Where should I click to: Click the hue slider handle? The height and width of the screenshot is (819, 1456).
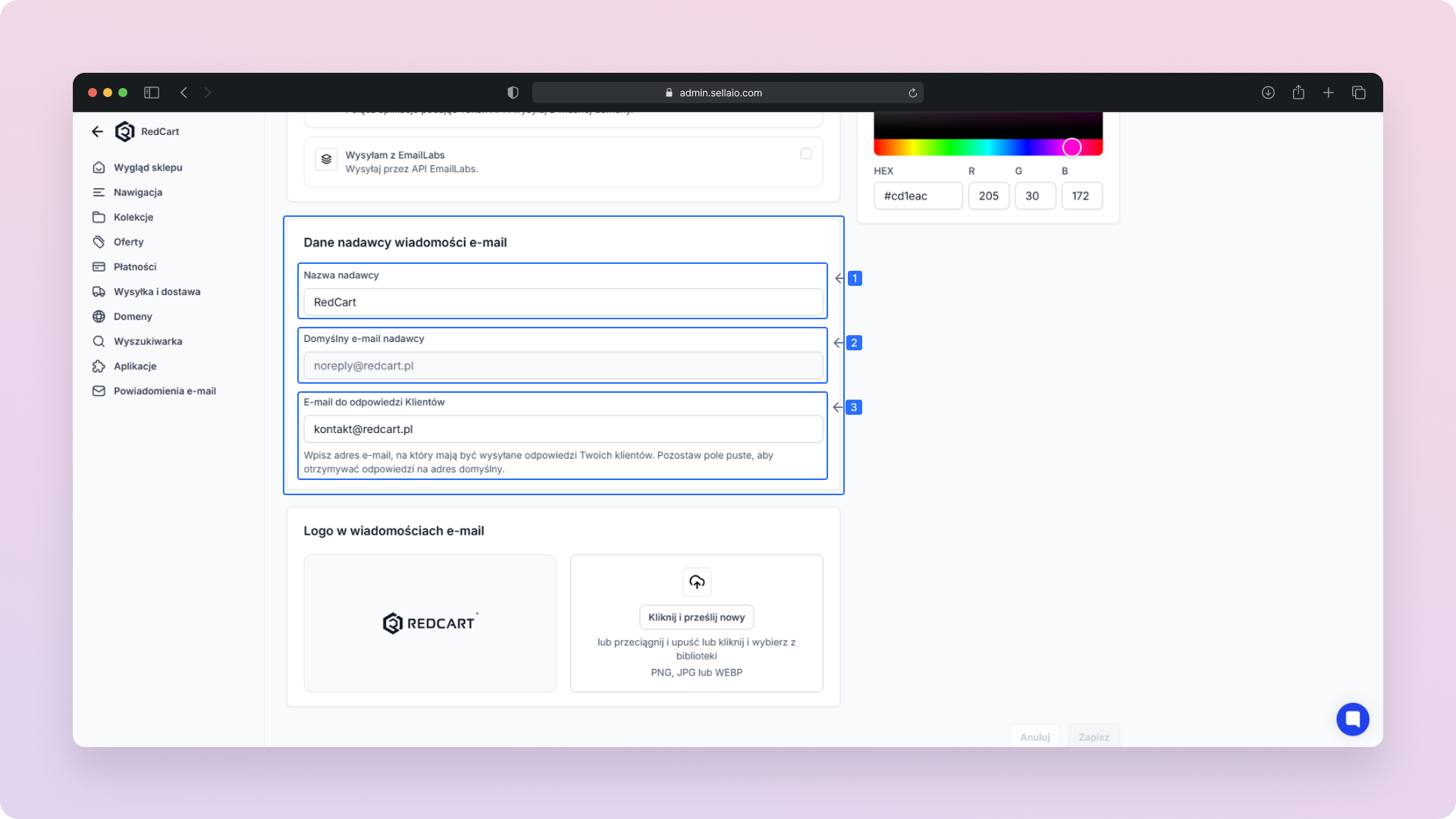click(x=1072, y=147)
